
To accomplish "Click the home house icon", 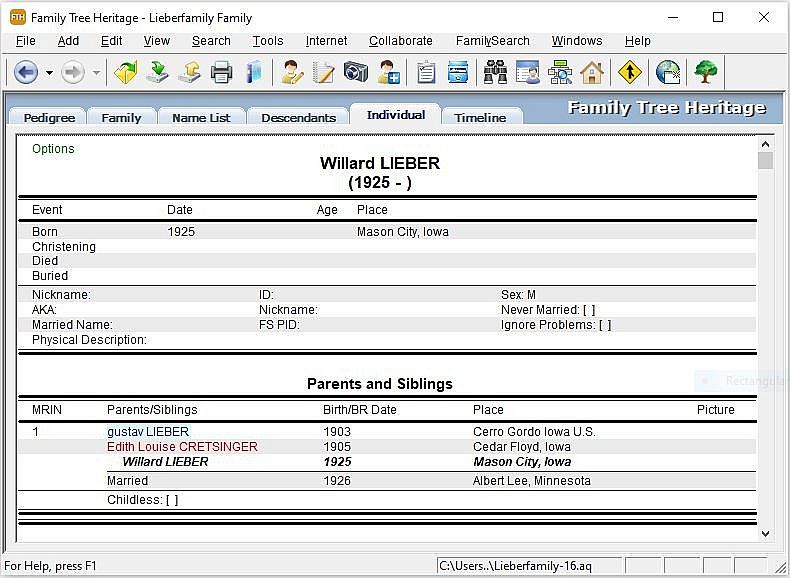I will [592, 72].
